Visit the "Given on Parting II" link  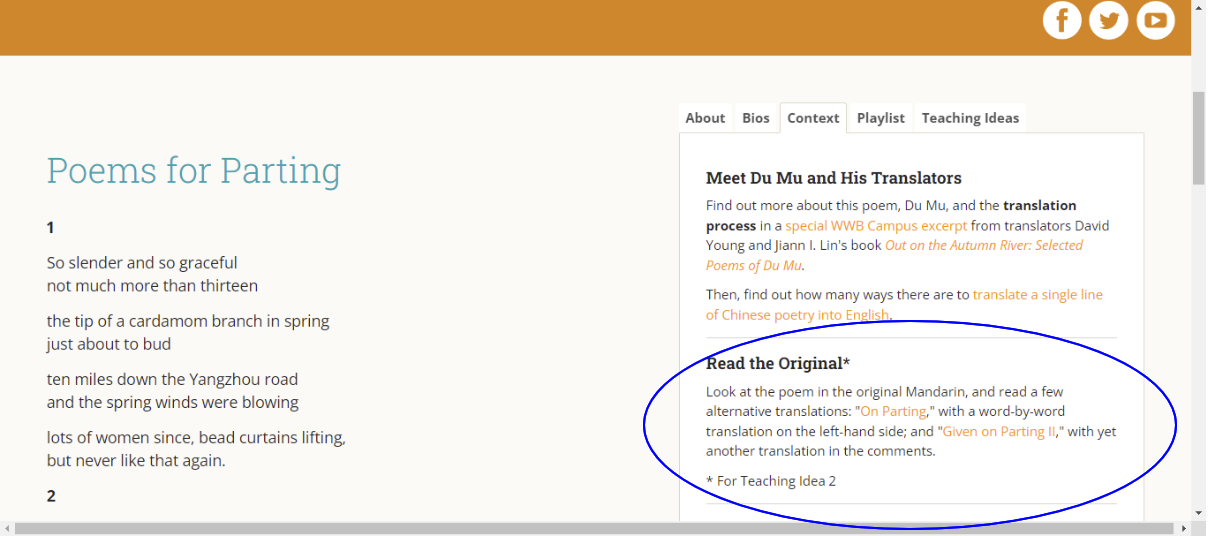tap(999, 431)
